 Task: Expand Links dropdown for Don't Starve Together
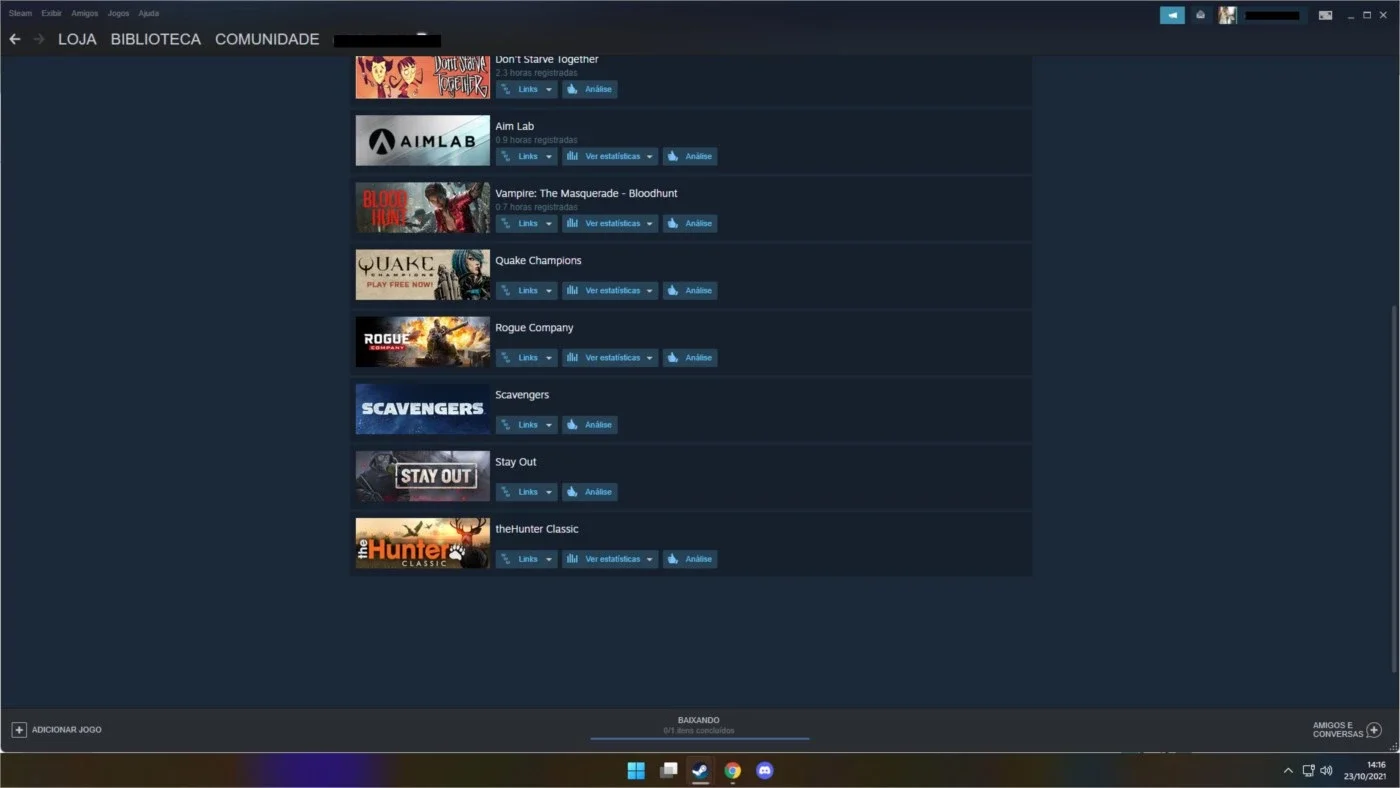(526, 89)
